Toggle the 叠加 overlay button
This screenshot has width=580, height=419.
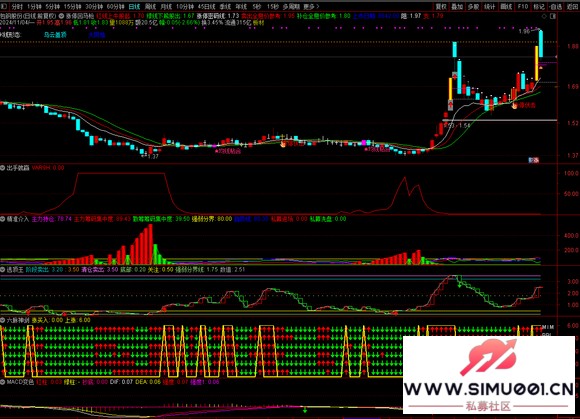pos(457,6)
